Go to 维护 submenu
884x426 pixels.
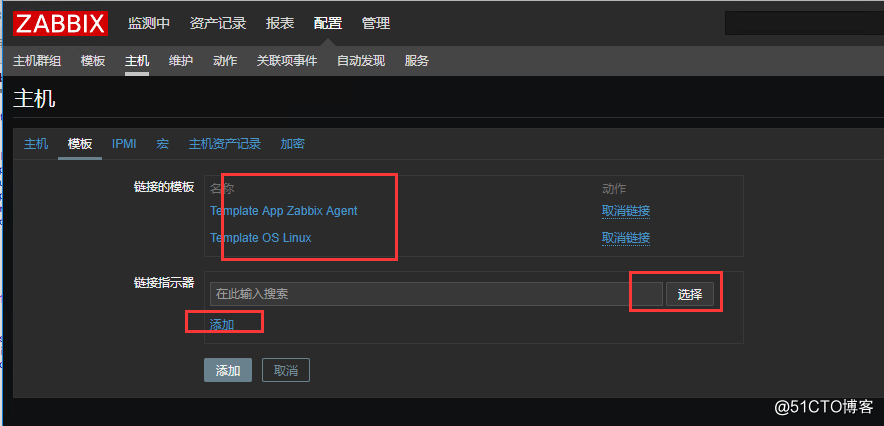(181, 61)
